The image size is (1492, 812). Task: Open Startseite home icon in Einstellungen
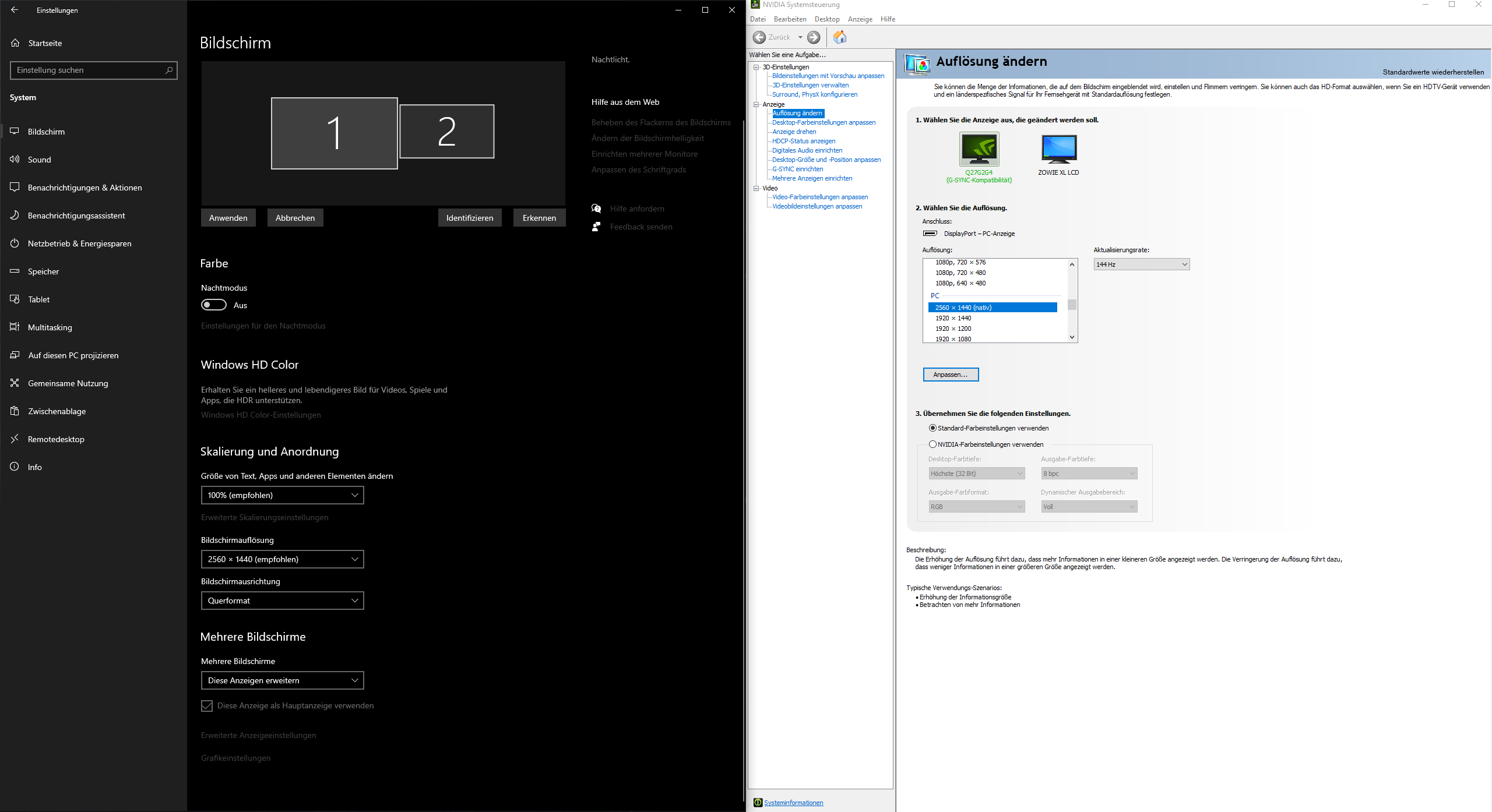[15, 43]
